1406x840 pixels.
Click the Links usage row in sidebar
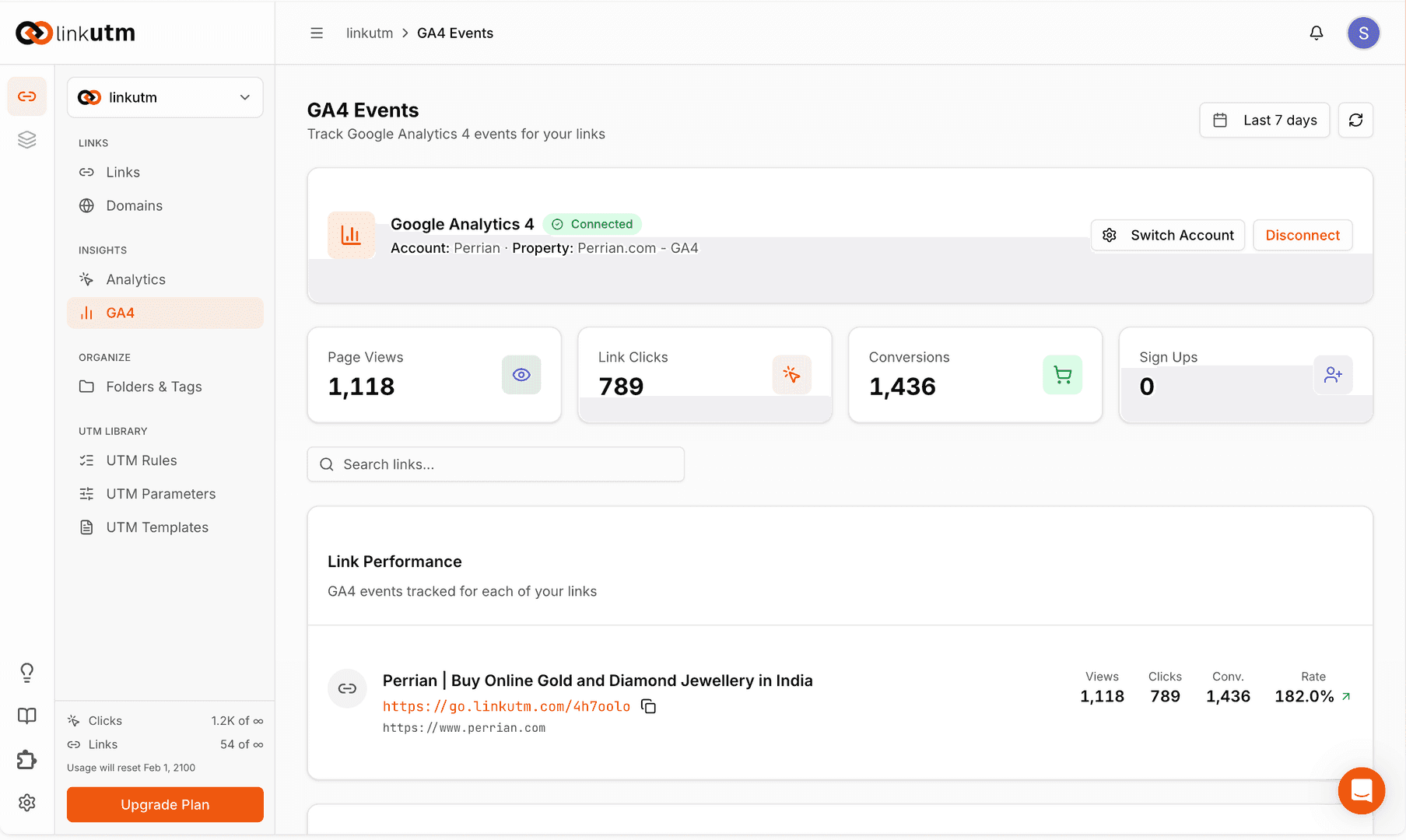tap(165, 744)
